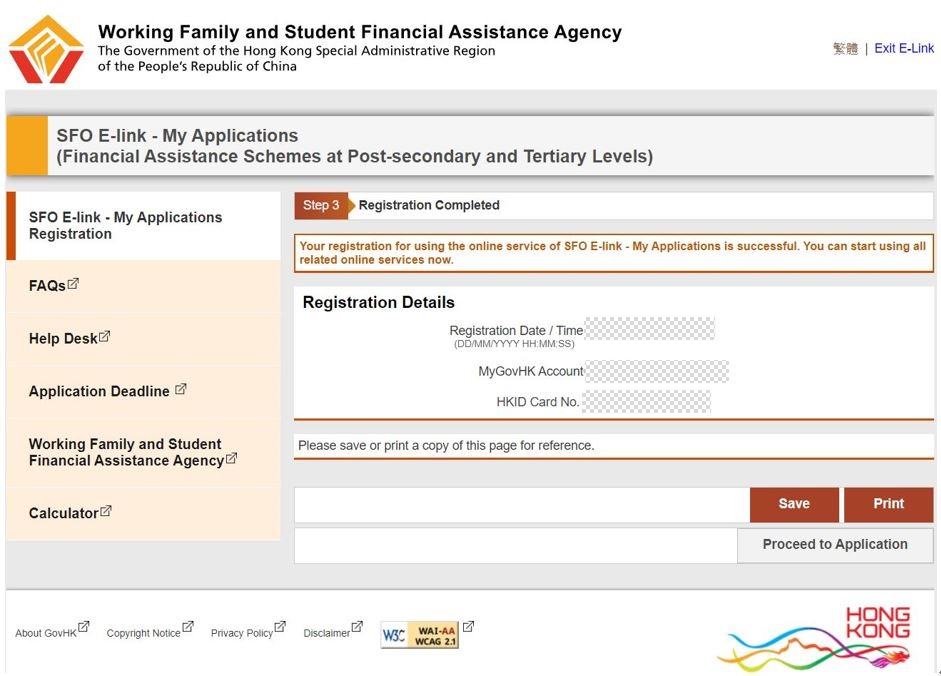Switch language to Traditional Chinese
Image resolution: width=941 pixels, height=676 pixels.
click(845, 48)
